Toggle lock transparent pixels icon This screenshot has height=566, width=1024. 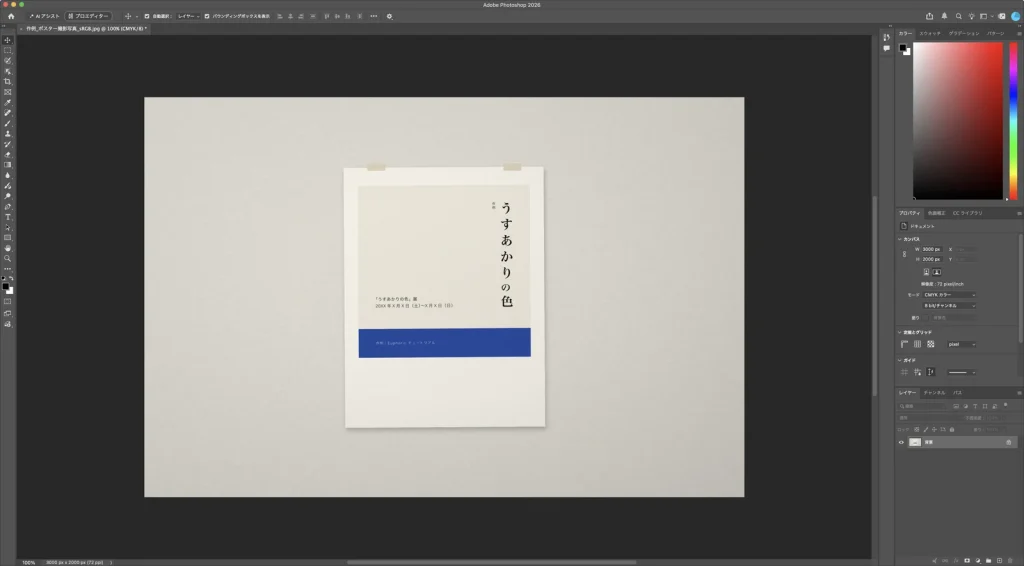point(916,430)
